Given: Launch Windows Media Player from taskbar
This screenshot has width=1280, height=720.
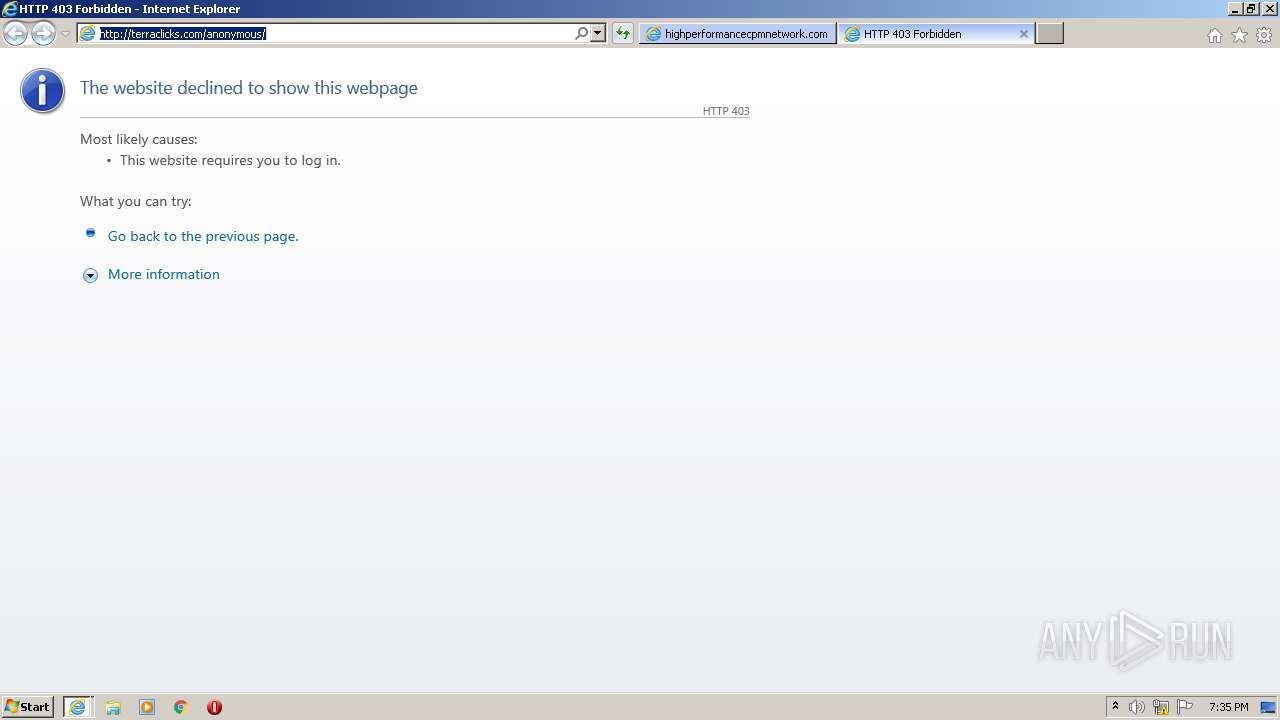Looking at the screenshot, I should tap(147, 707).
